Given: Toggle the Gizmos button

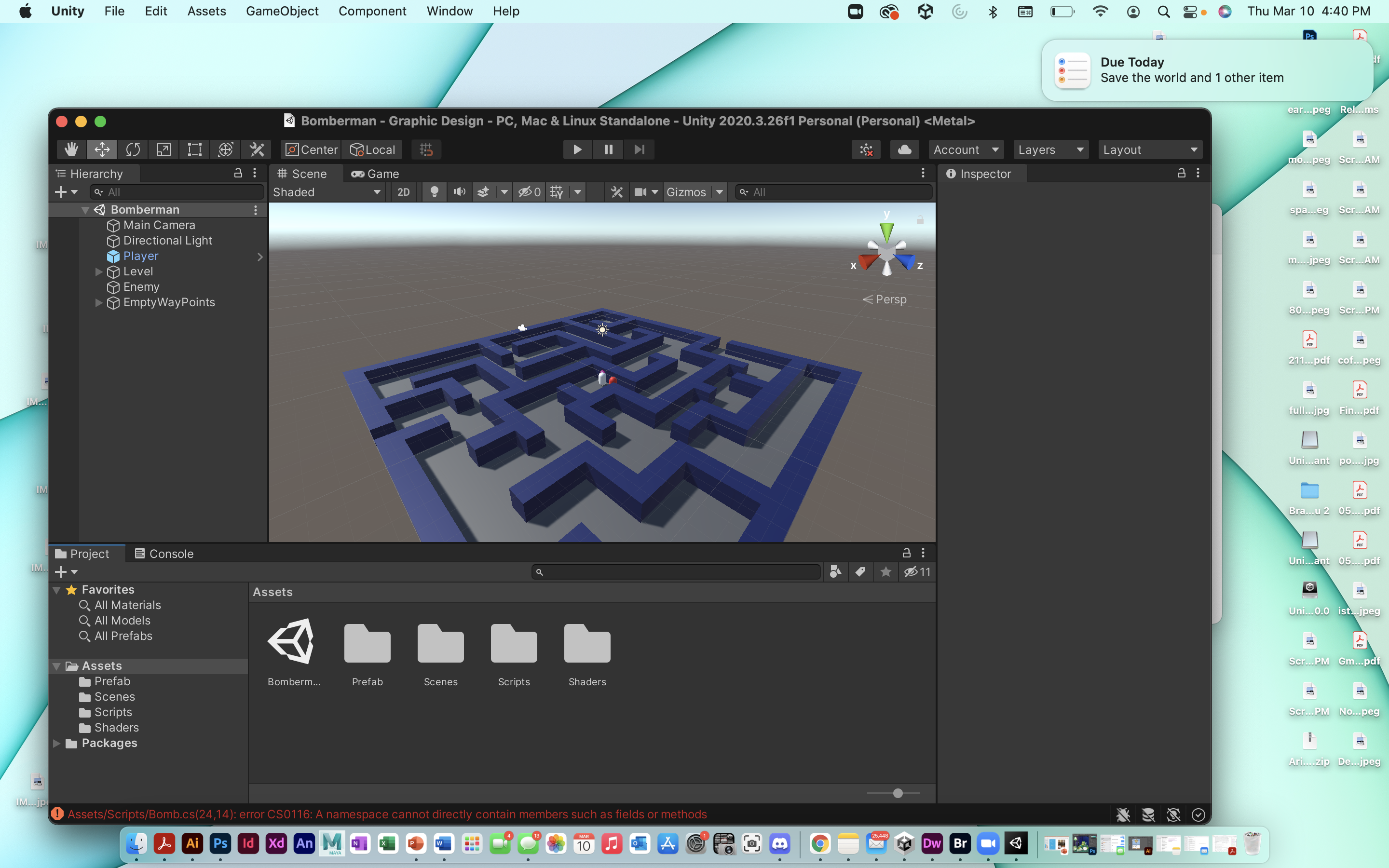Looking at the screenshot, I should [x=686, y=192].
